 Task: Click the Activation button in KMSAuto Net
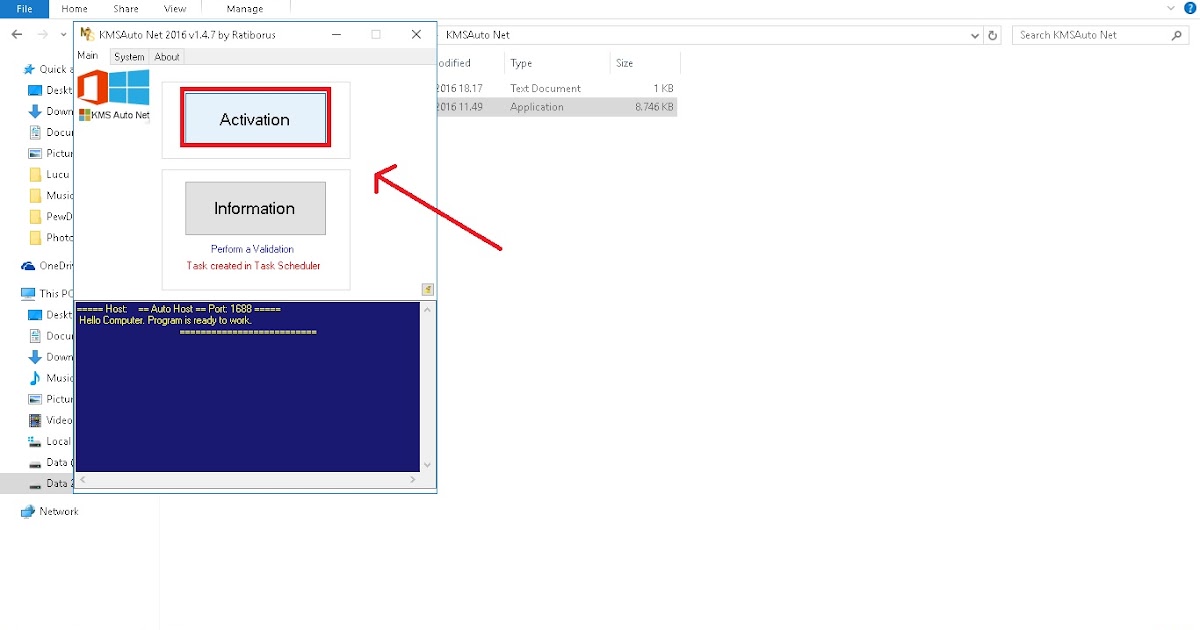[255, 119]
